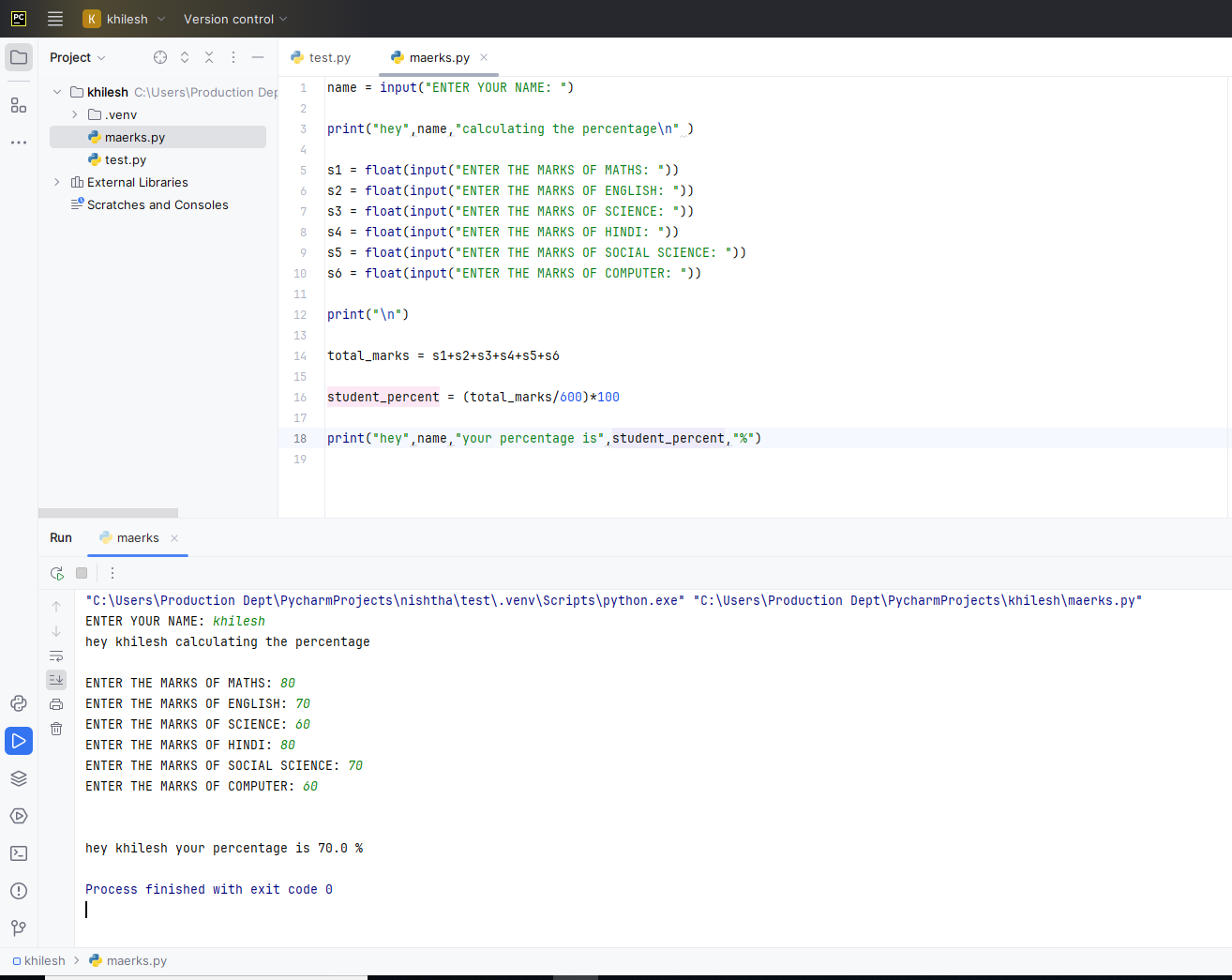Viewport: 1232px width, 980px height.
Task: Open khilesh project dropdown
Action: click(x=125, y=19)
